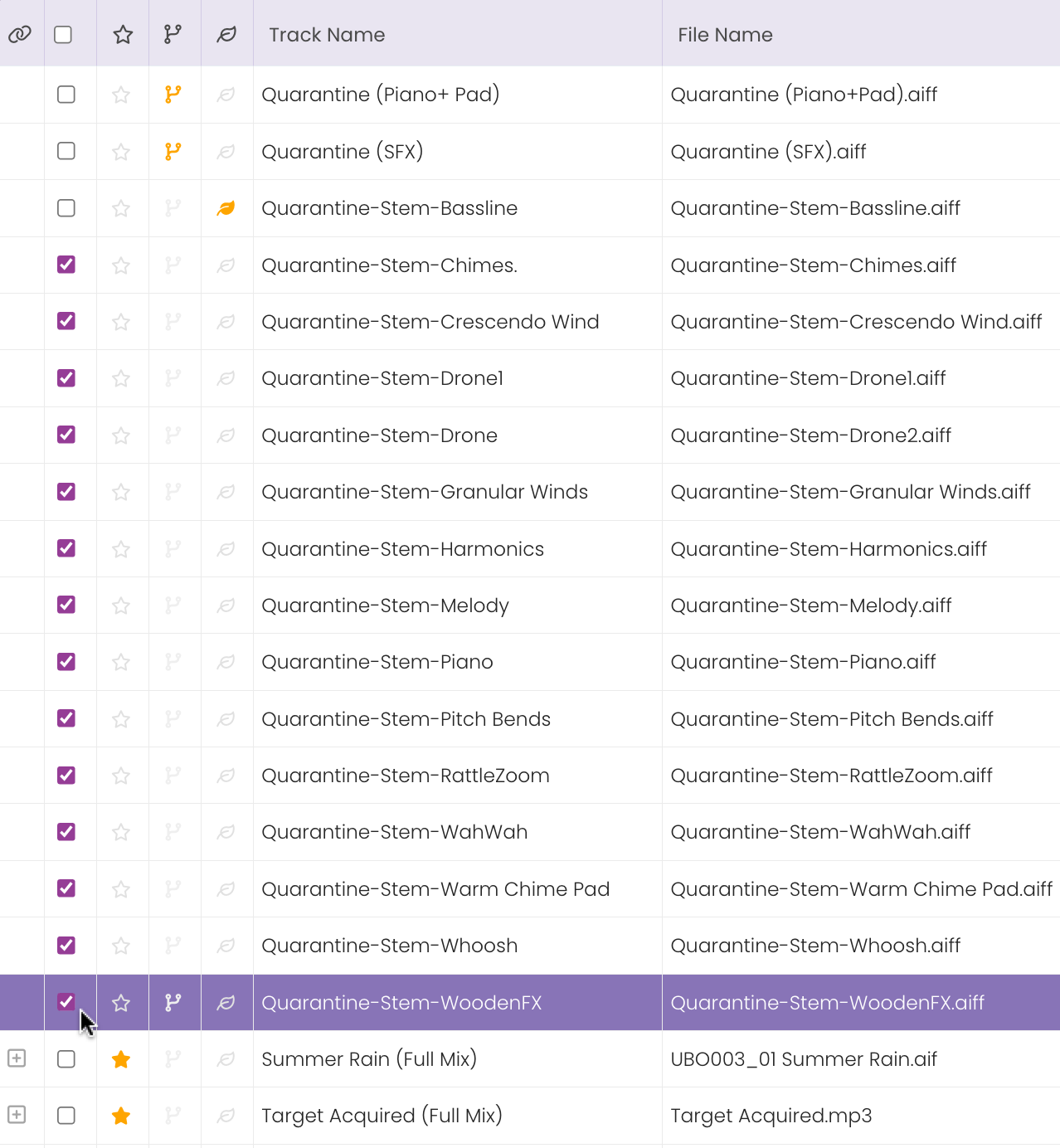Select the Quarantine-Stem-WoodenFX track name

401,1003
